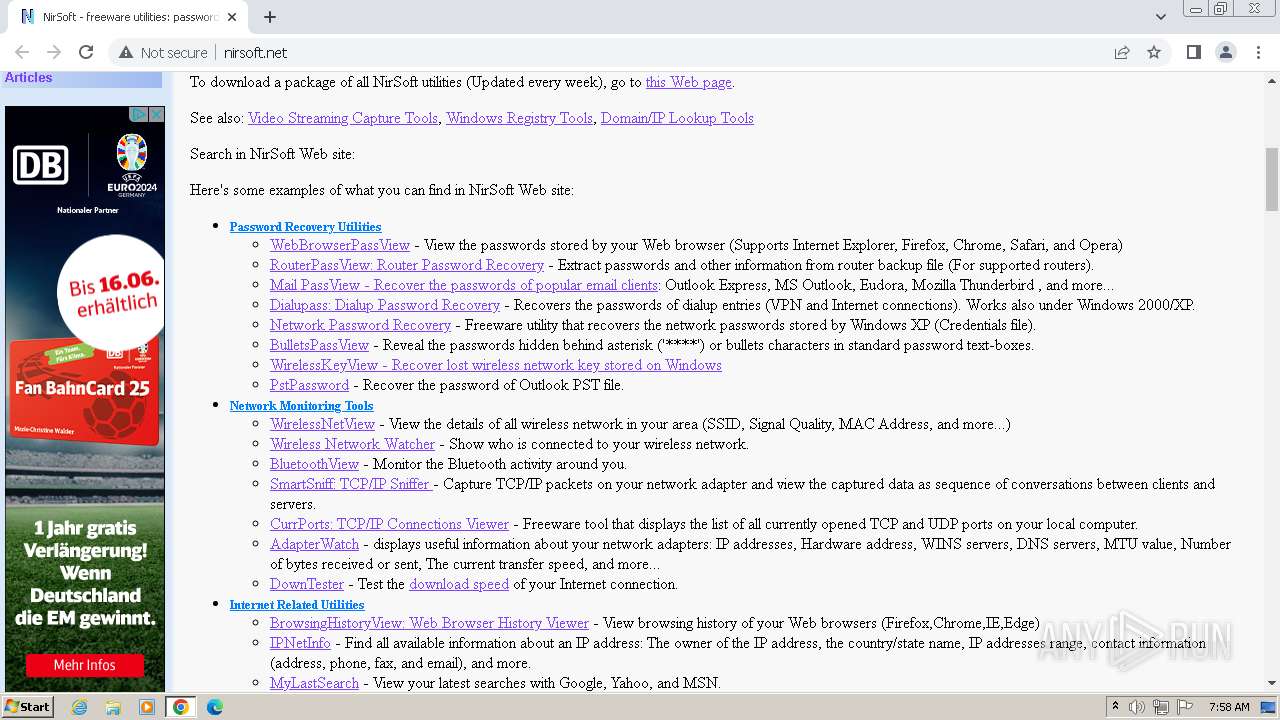
Task: Open WirelessKeyView link
Action: click(x=496, y=365)
